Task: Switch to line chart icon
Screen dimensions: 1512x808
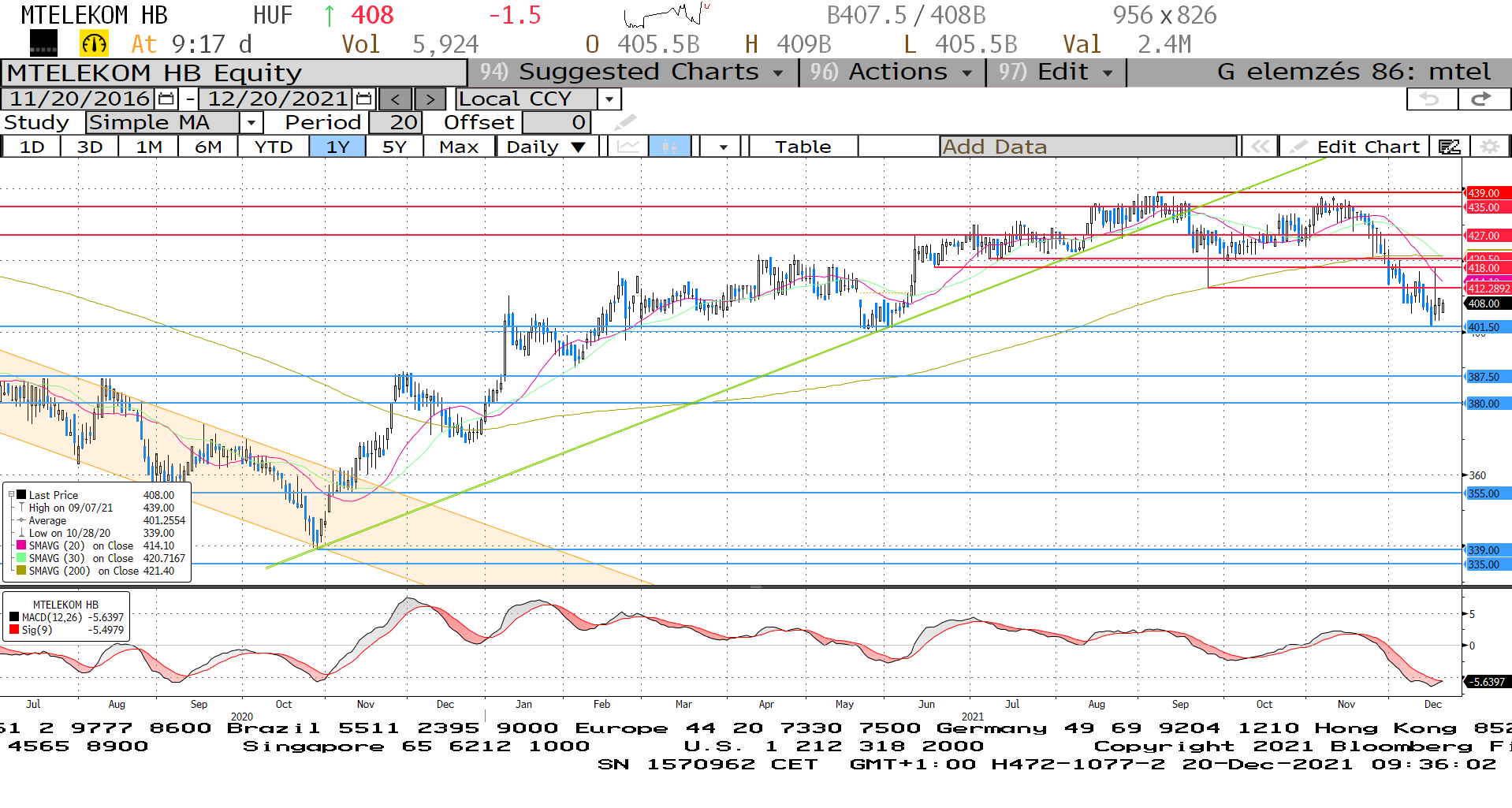Action: point(628,147)
